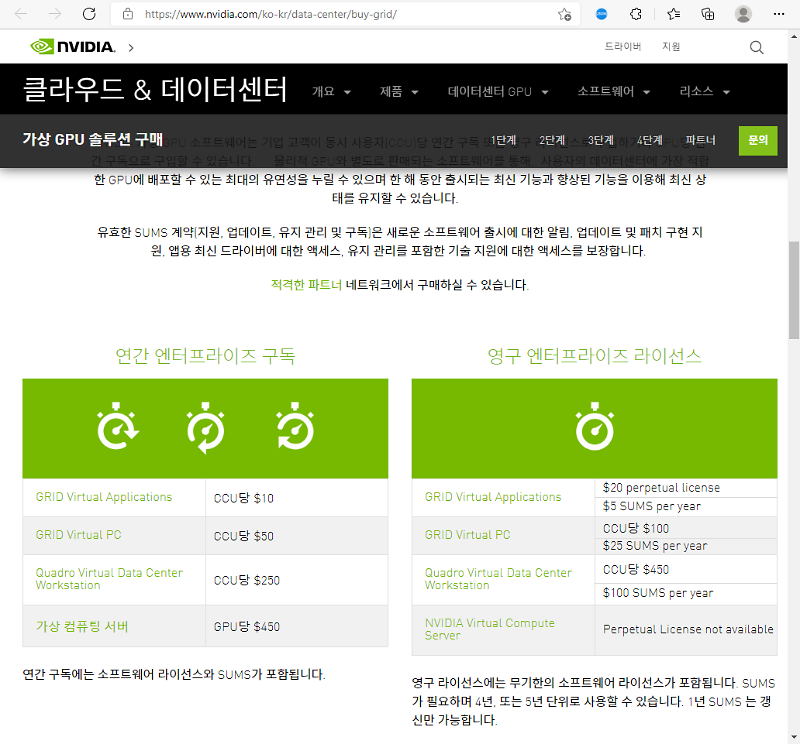This screenshot has height=744, width=800.
Task: Open browser Settings and more menu
Action: click(779, 14)
